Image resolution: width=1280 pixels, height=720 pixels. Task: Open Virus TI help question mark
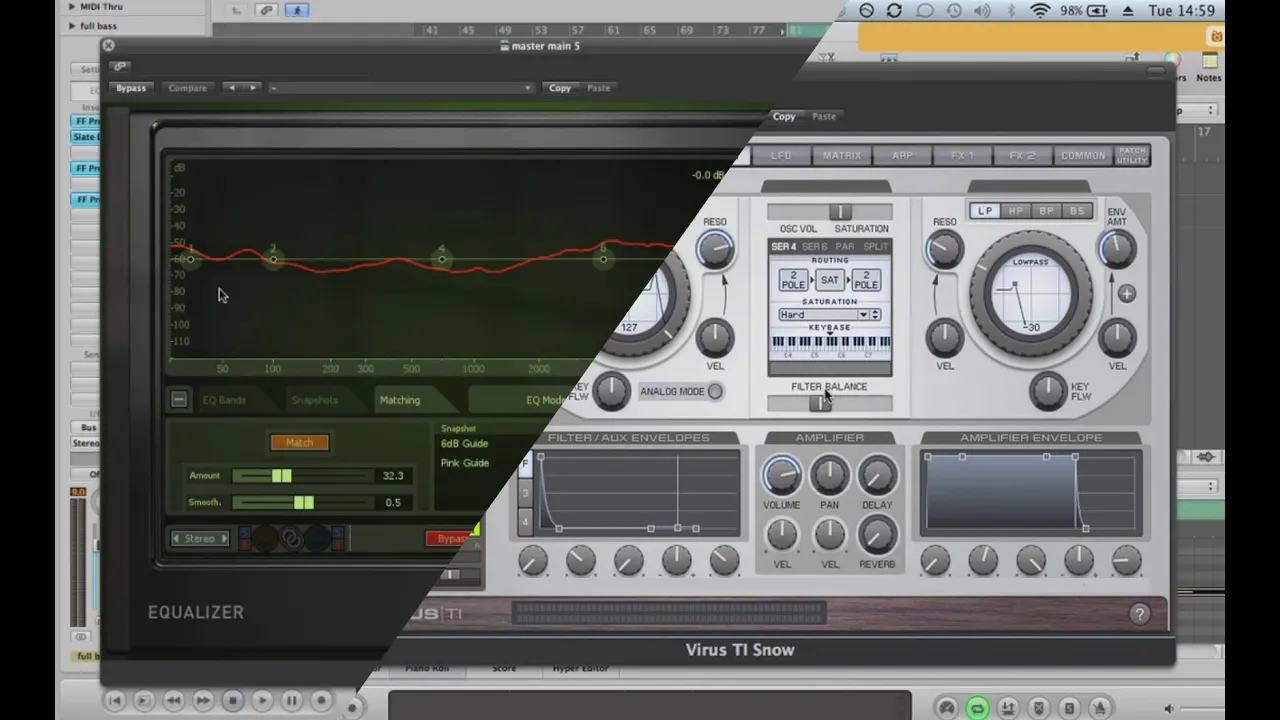(x=1139, y=614)
